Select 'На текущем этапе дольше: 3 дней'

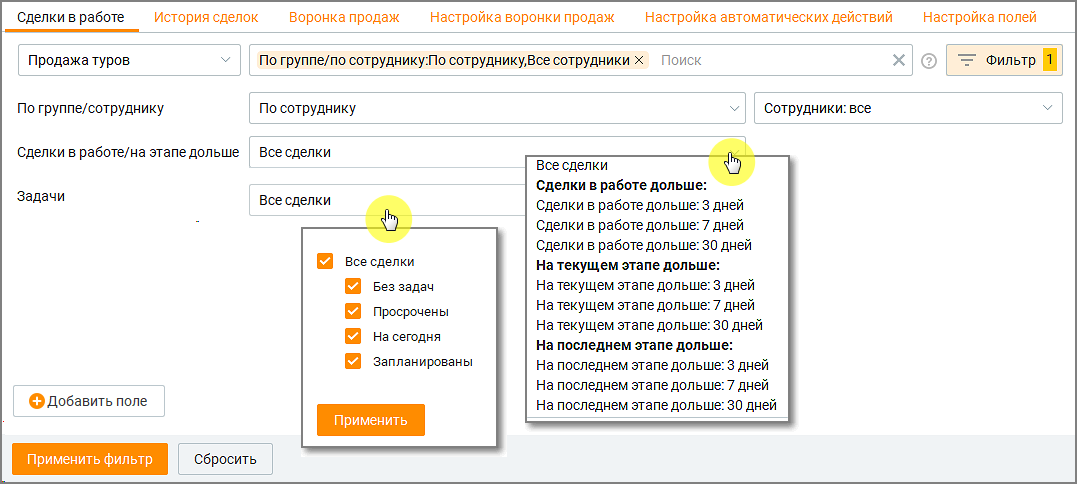645,285
